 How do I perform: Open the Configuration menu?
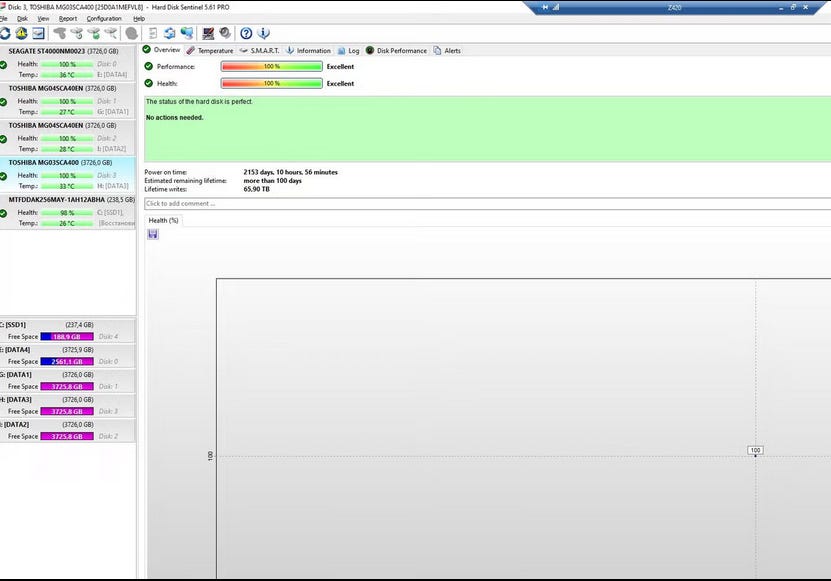click(104, 19)
